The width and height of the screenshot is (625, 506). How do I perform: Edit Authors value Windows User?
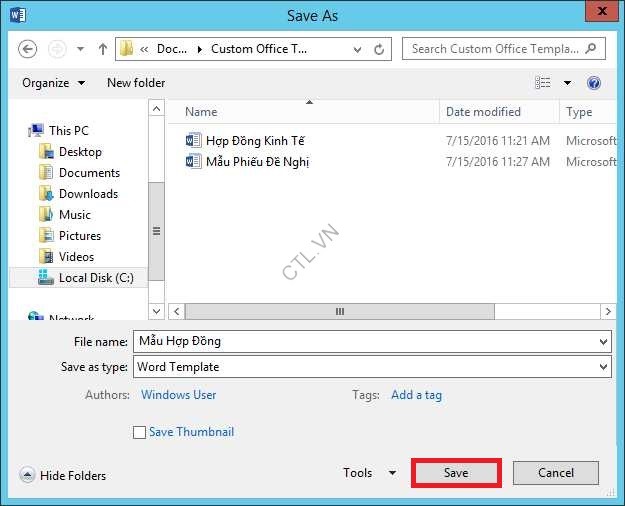coord(179,395)
